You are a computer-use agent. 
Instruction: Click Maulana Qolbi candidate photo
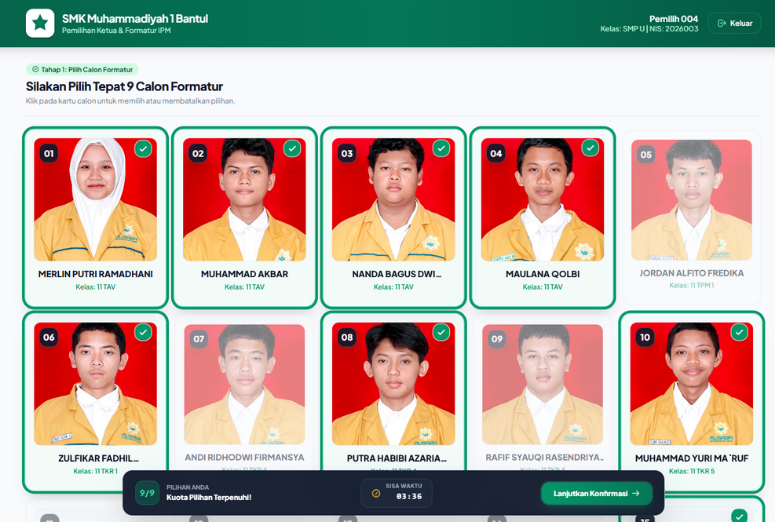542,199
